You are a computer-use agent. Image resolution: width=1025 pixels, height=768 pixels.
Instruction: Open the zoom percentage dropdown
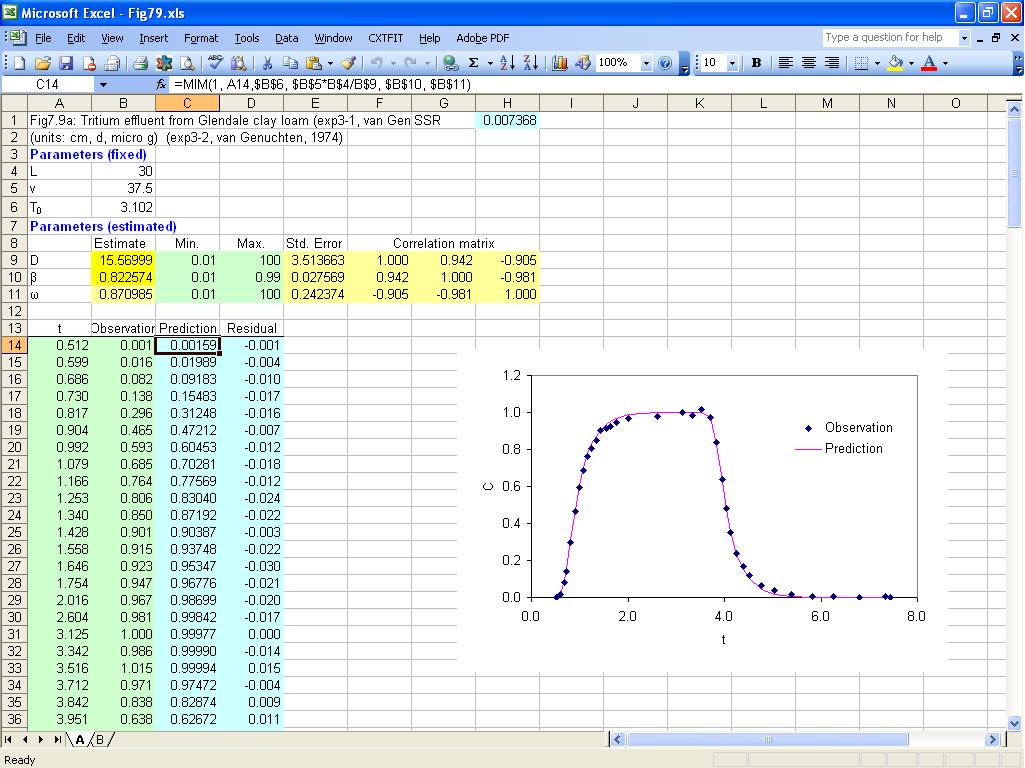click(646, 63)
